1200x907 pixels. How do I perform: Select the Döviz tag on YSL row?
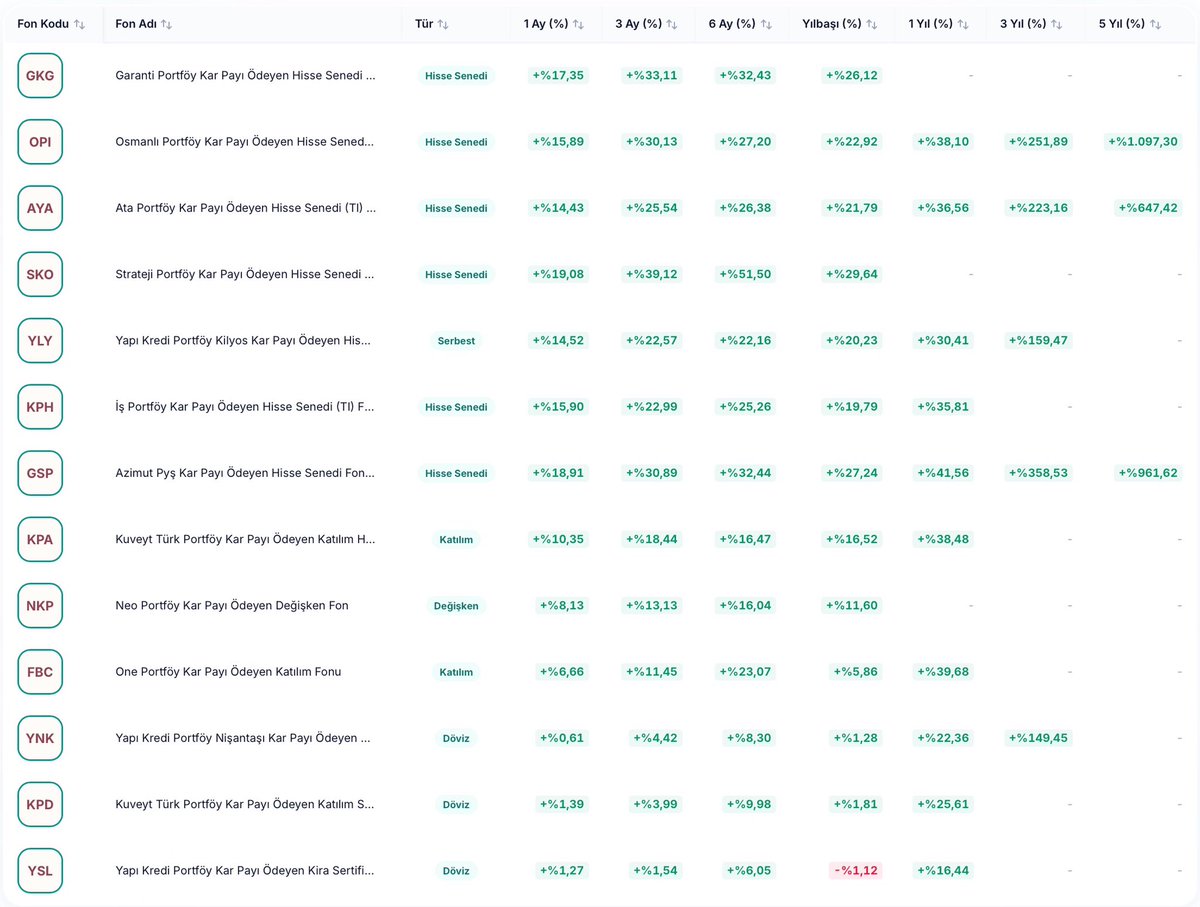[456, 871]
